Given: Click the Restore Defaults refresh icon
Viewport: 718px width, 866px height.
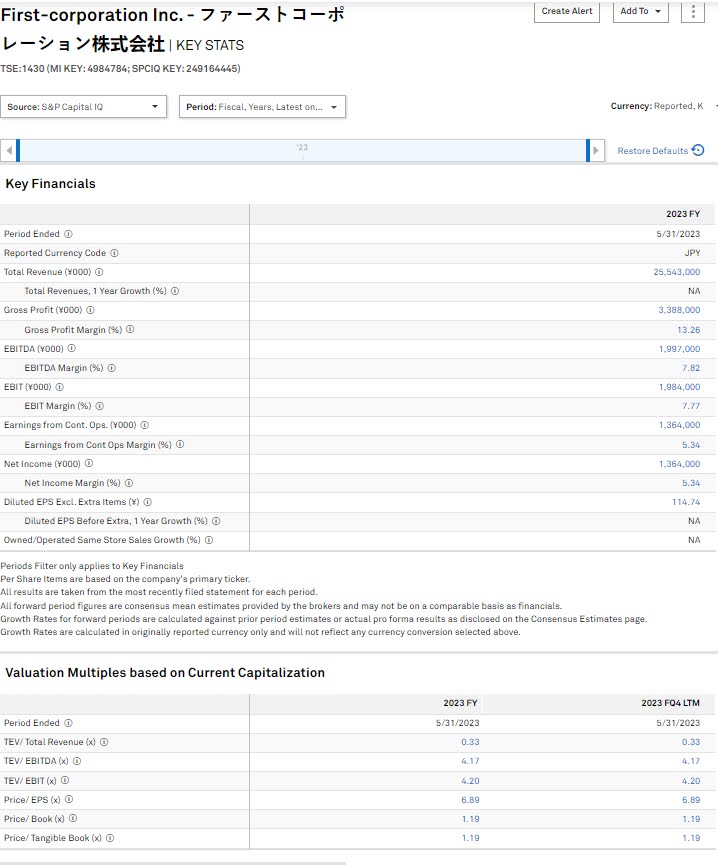Looking at the screenshot, I should point(698,150).
